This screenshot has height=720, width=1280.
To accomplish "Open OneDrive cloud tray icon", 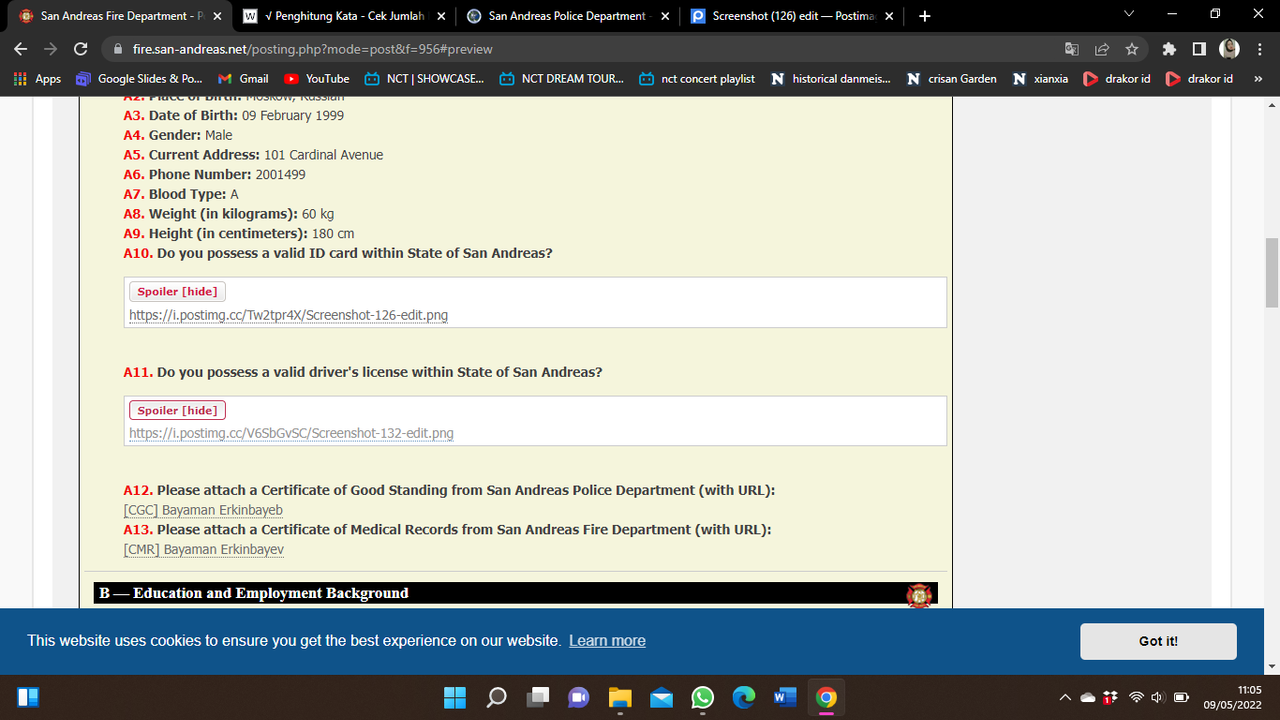I will [x=1088, y=697].
